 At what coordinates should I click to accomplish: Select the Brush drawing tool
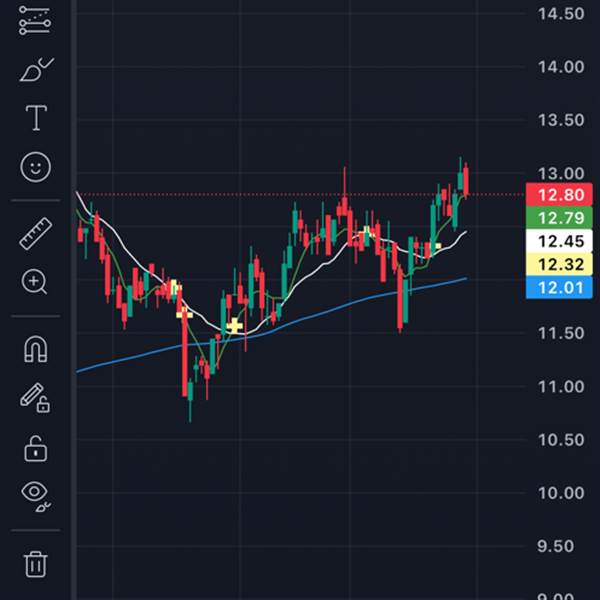[36, 70]
